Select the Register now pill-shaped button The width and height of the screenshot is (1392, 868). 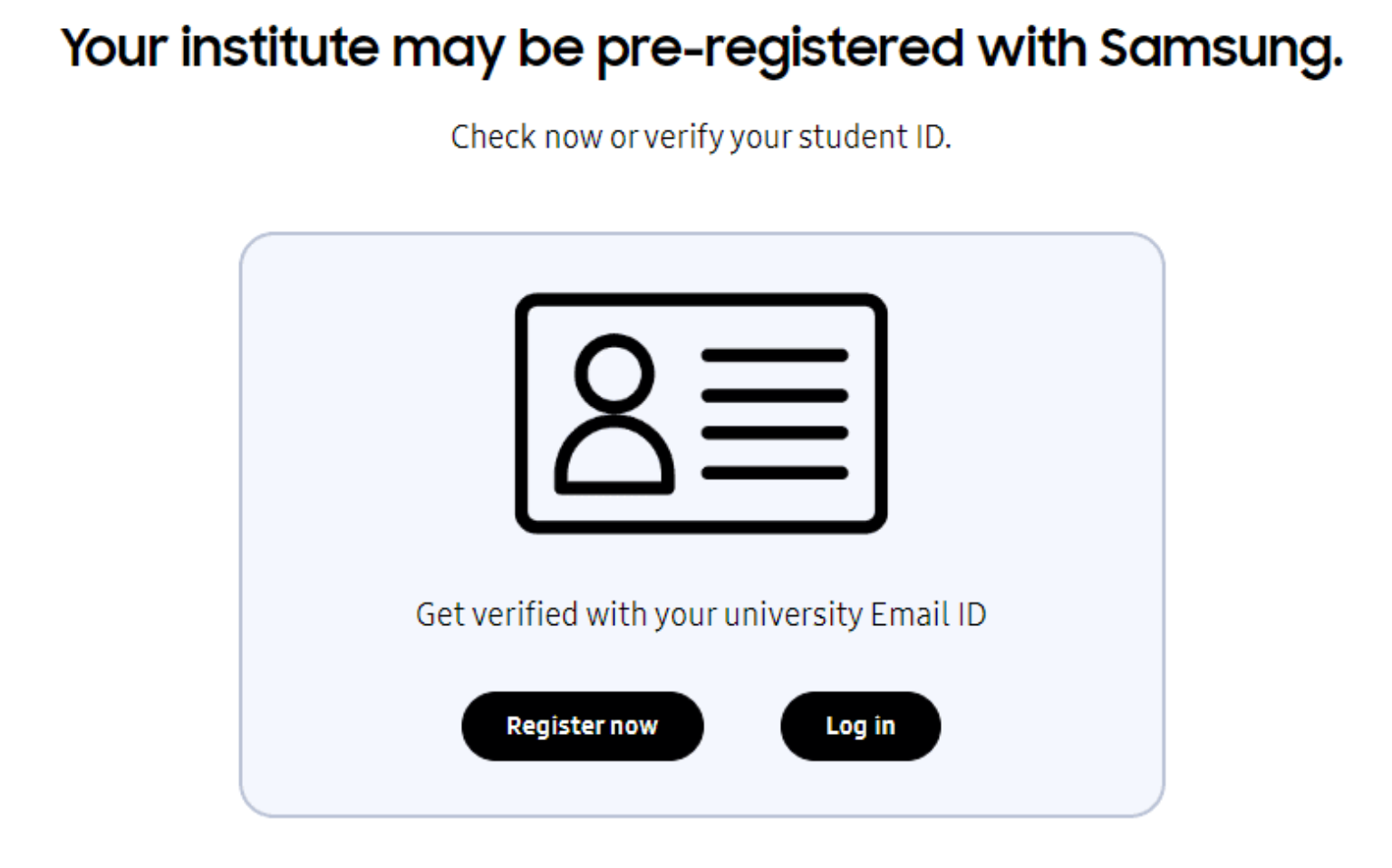click(583, 725)
